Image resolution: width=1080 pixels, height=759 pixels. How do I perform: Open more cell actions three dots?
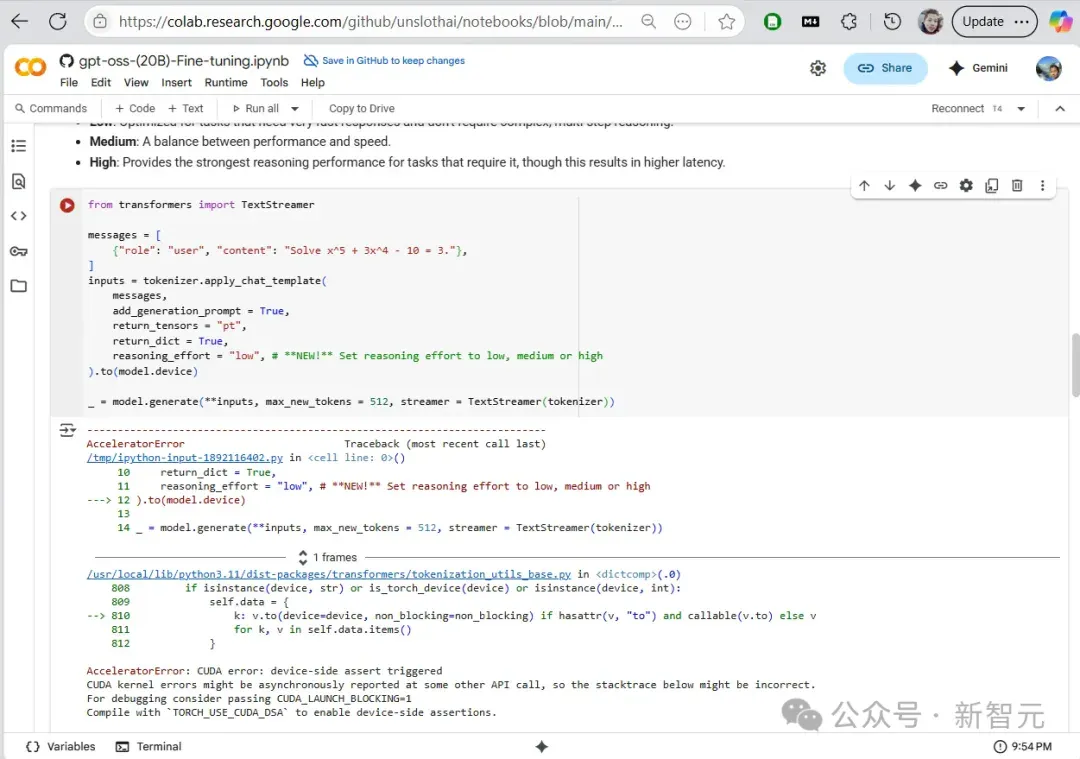tap(1042, 185)
